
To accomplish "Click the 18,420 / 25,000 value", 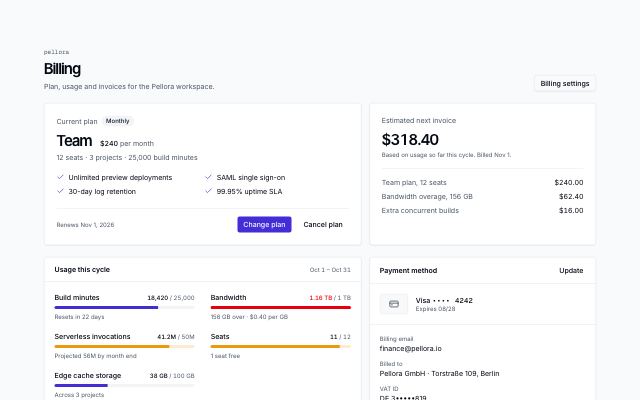I will [171, 298].
